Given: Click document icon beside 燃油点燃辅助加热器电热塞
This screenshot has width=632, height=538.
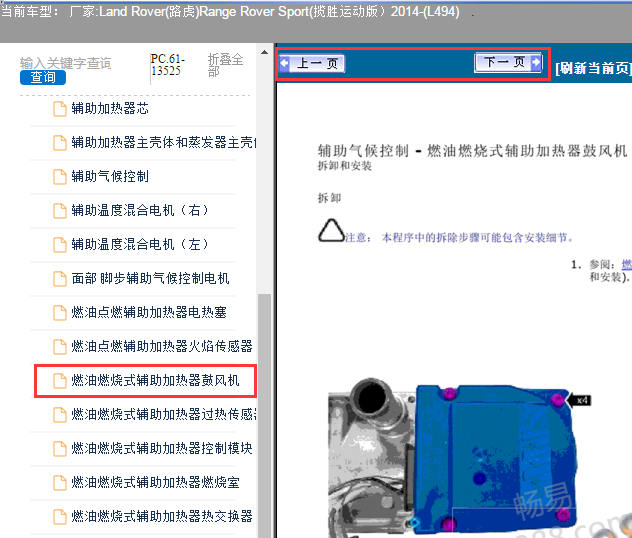Looking at the screenshot, I should [60, 312].
